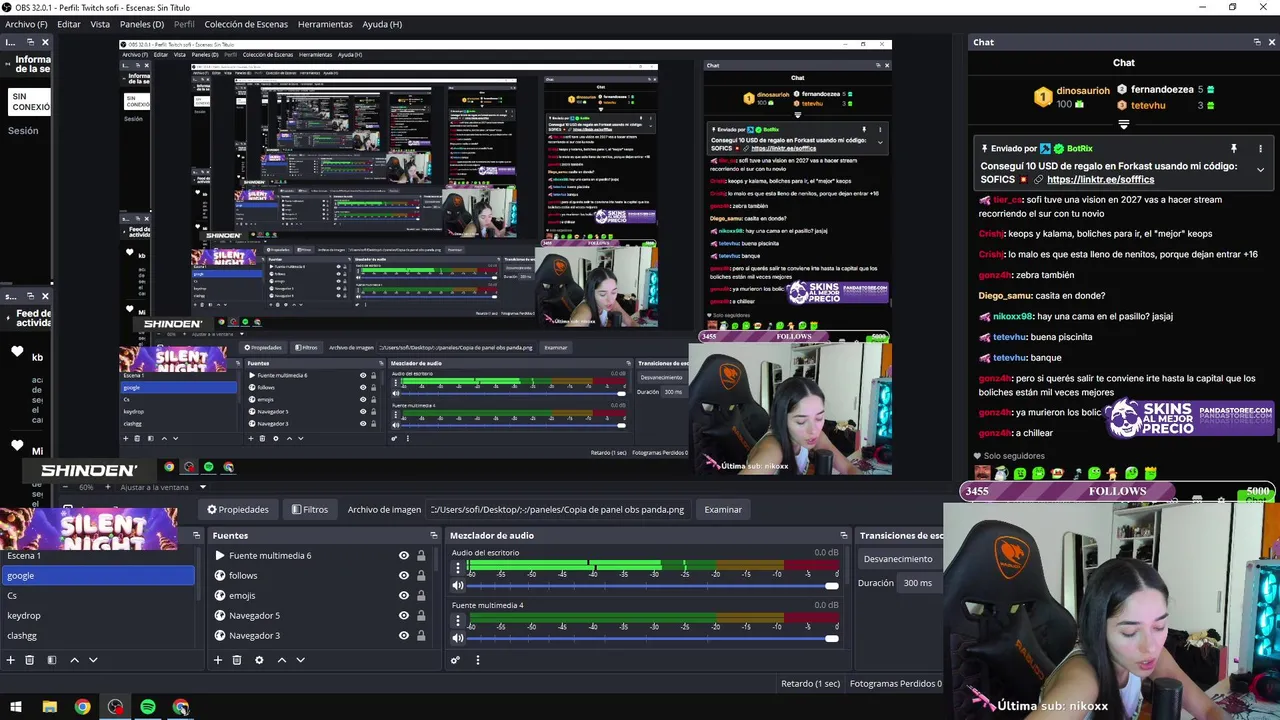Open scene filters icon in Escenas panel

(x=52, y=660)
